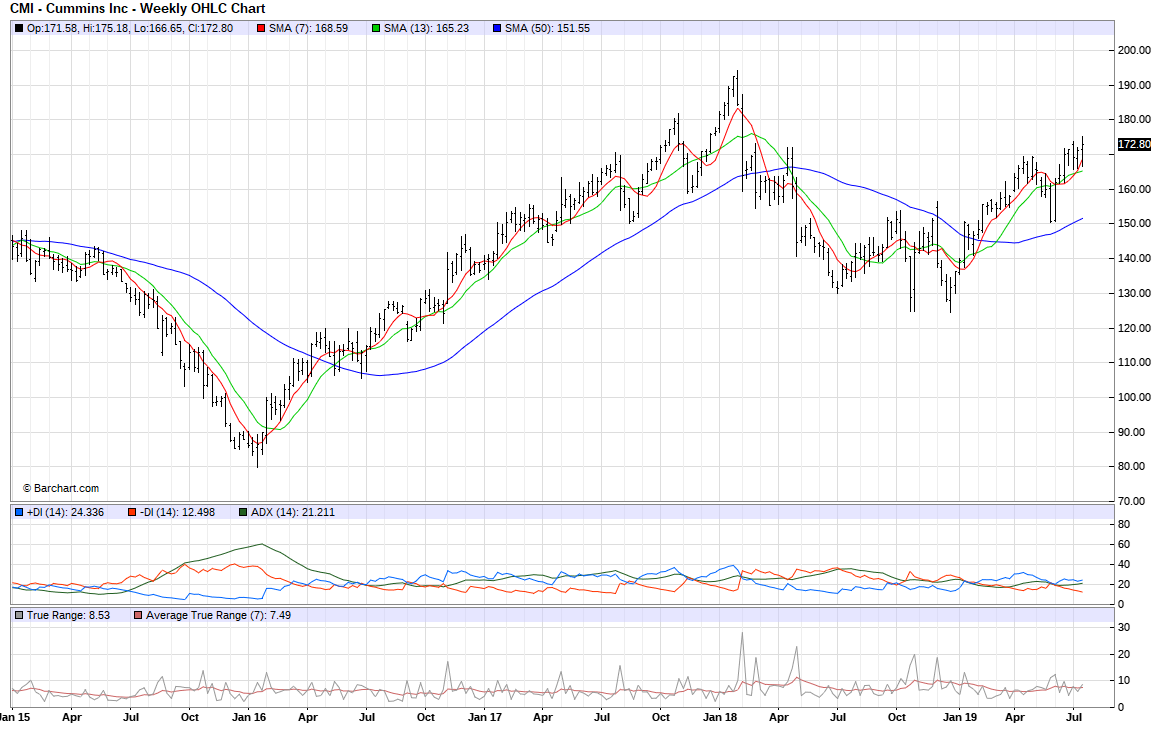Viewport: 1156px width, 748px height.
Task: Select the current price tag 172.80
Action: (1134, 145)
